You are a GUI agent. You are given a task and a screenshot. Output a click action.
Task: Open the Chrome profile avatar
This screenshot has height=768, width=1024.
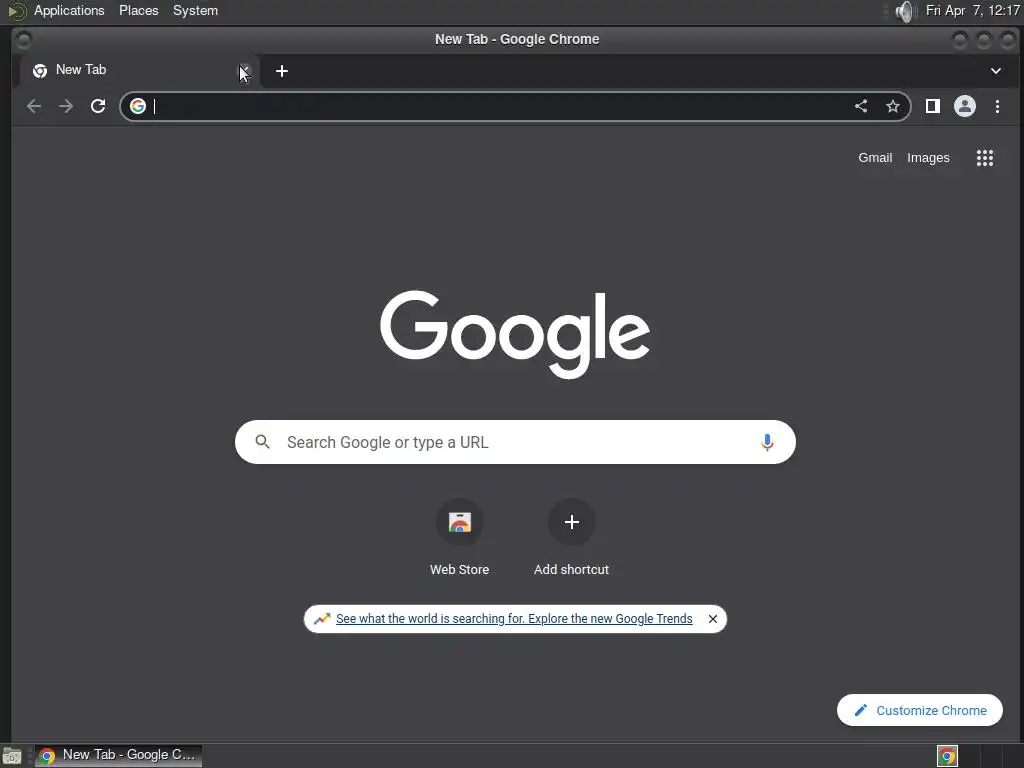pos(965,106)
